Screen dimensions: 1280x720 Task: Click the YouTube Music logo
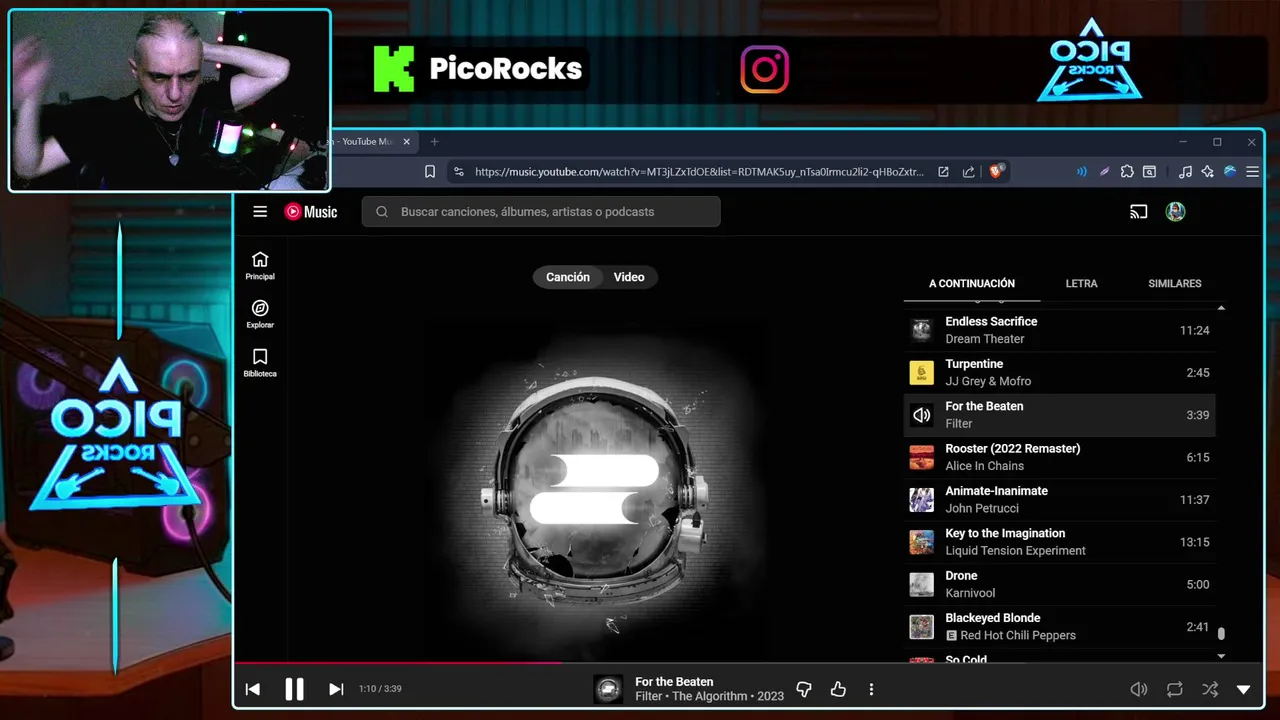coord(311,211)
